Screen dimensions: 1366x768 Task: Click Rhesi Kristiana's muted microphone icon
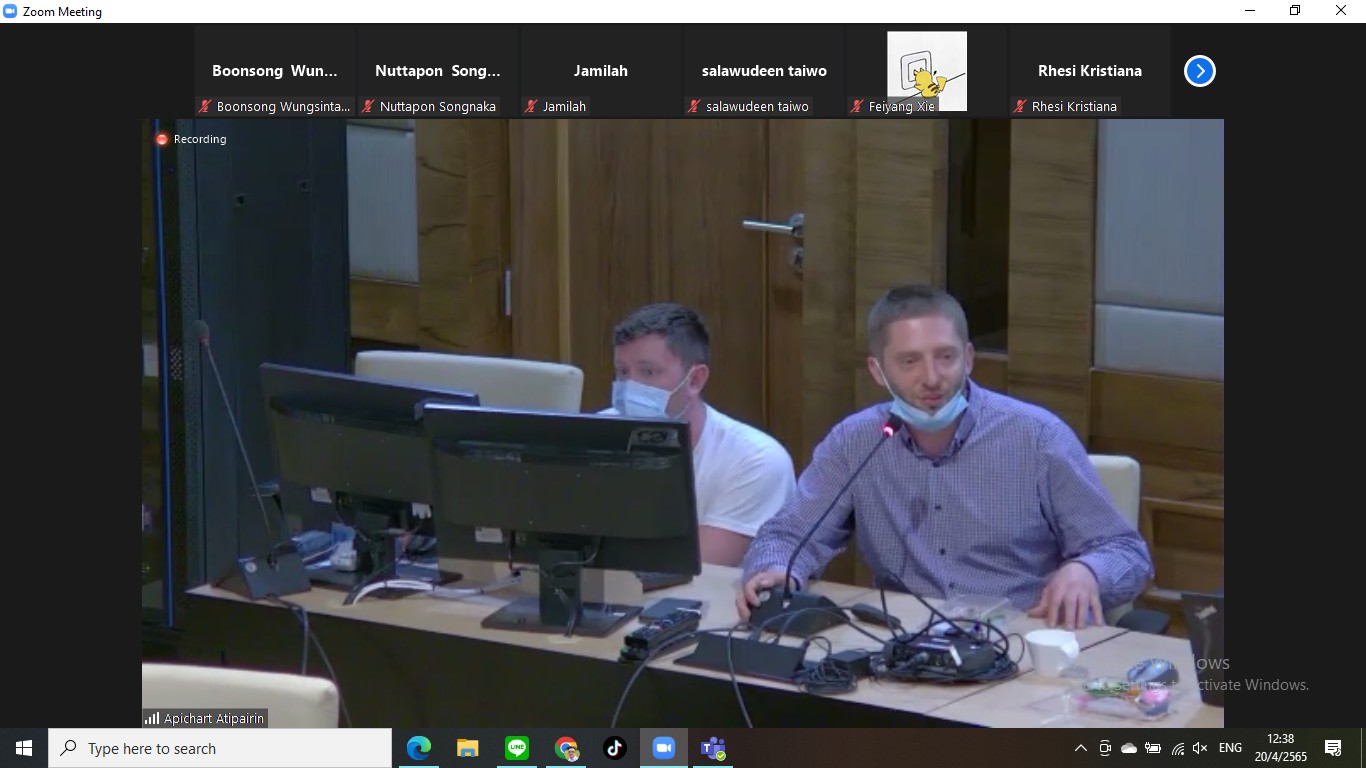pos(1020,106)
